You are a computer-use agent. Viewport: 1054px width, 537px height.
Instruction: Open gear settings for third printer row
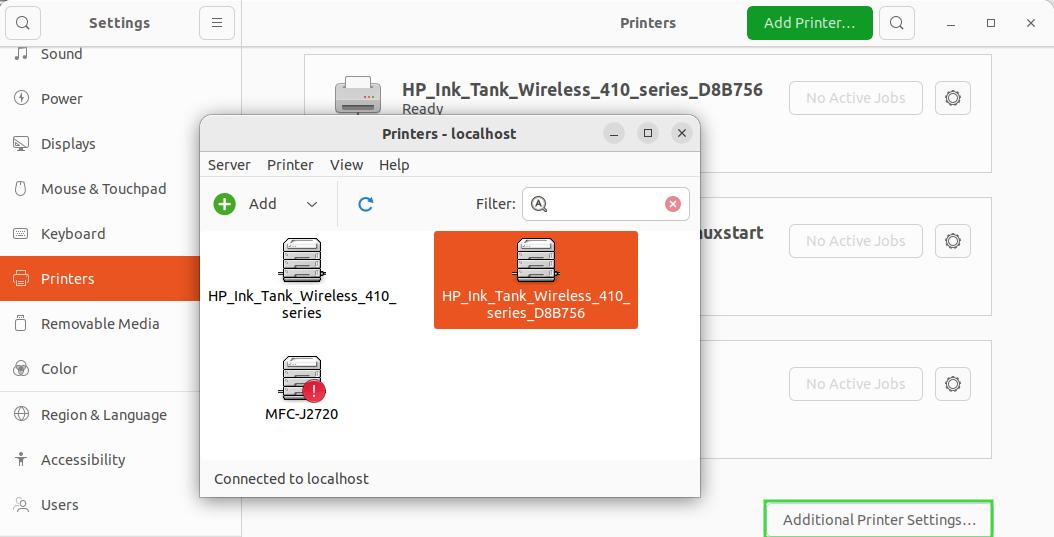click(952, 384)
